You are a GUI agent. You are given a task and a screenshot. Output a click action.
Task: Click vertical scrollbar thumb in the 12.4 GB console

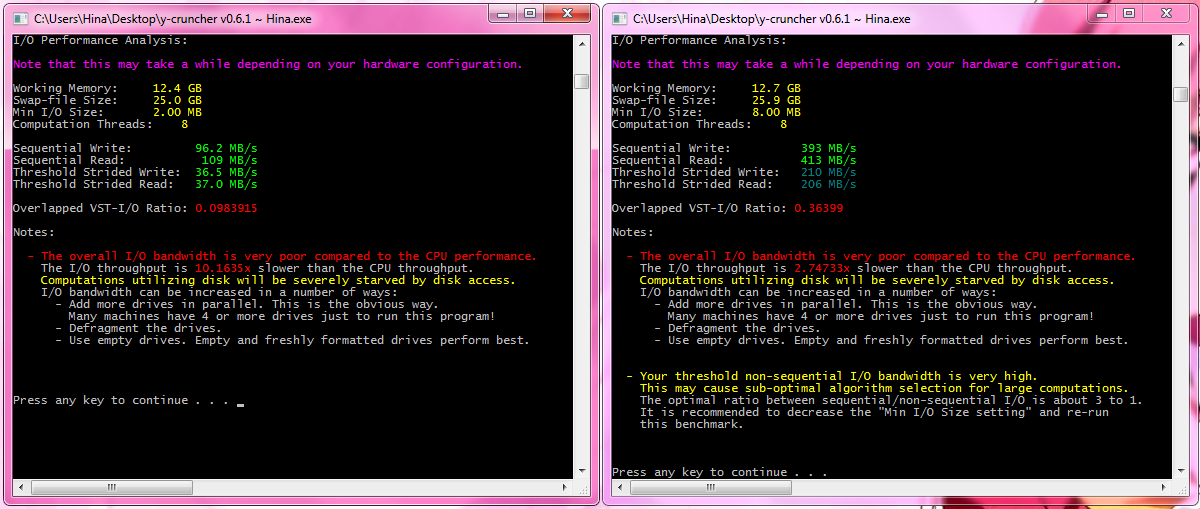(x=581, y=81)
